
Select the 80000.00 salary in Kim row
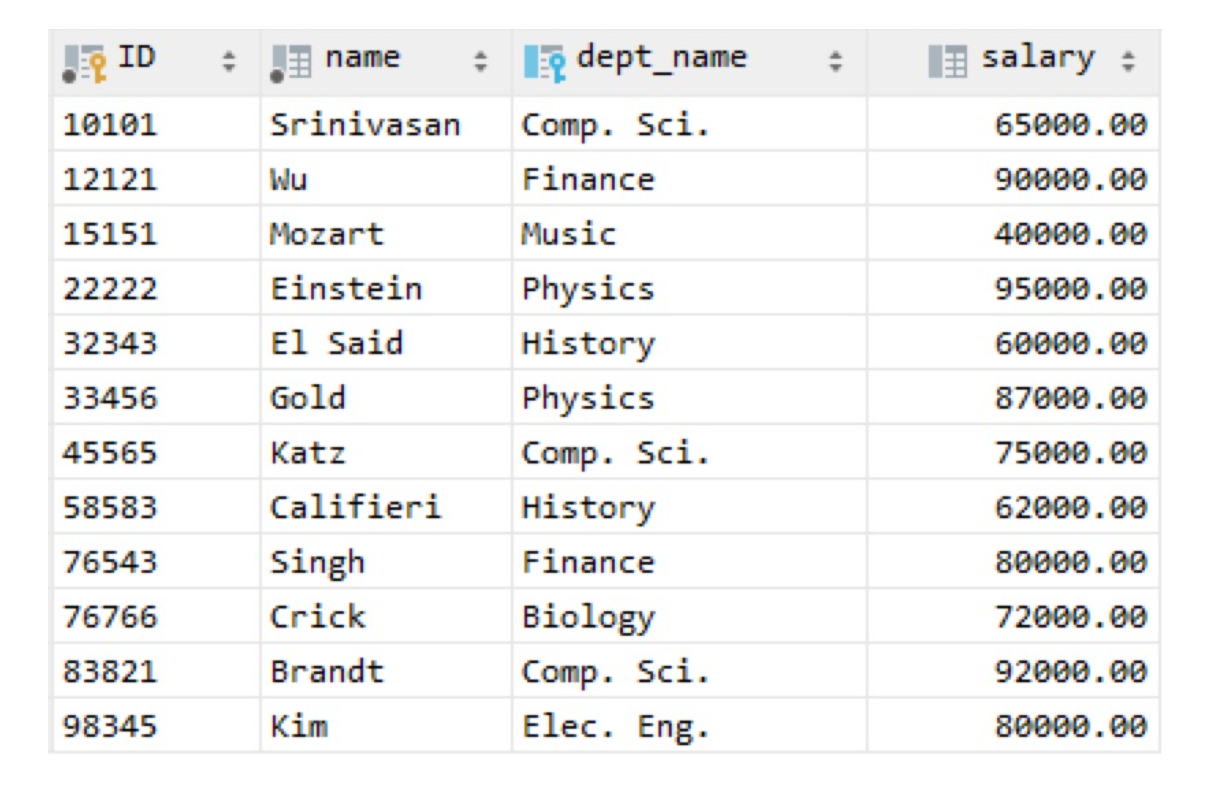tap(1014, 725)
